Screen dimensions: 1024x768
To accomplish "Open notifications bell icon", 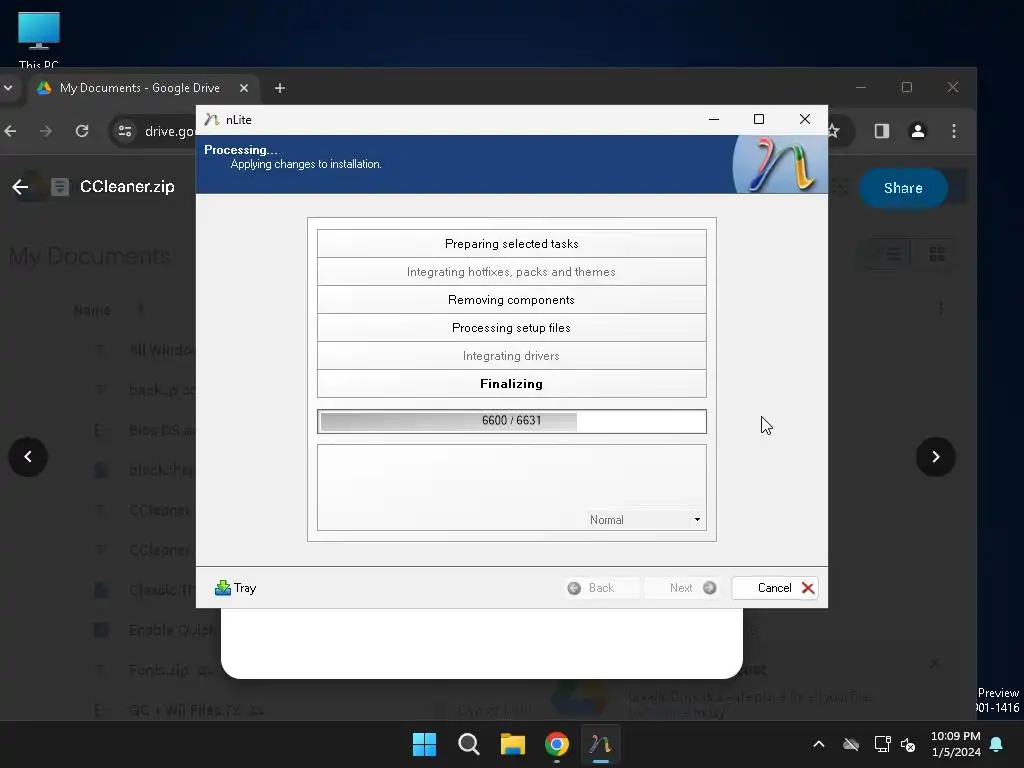I will click(997, 744).
